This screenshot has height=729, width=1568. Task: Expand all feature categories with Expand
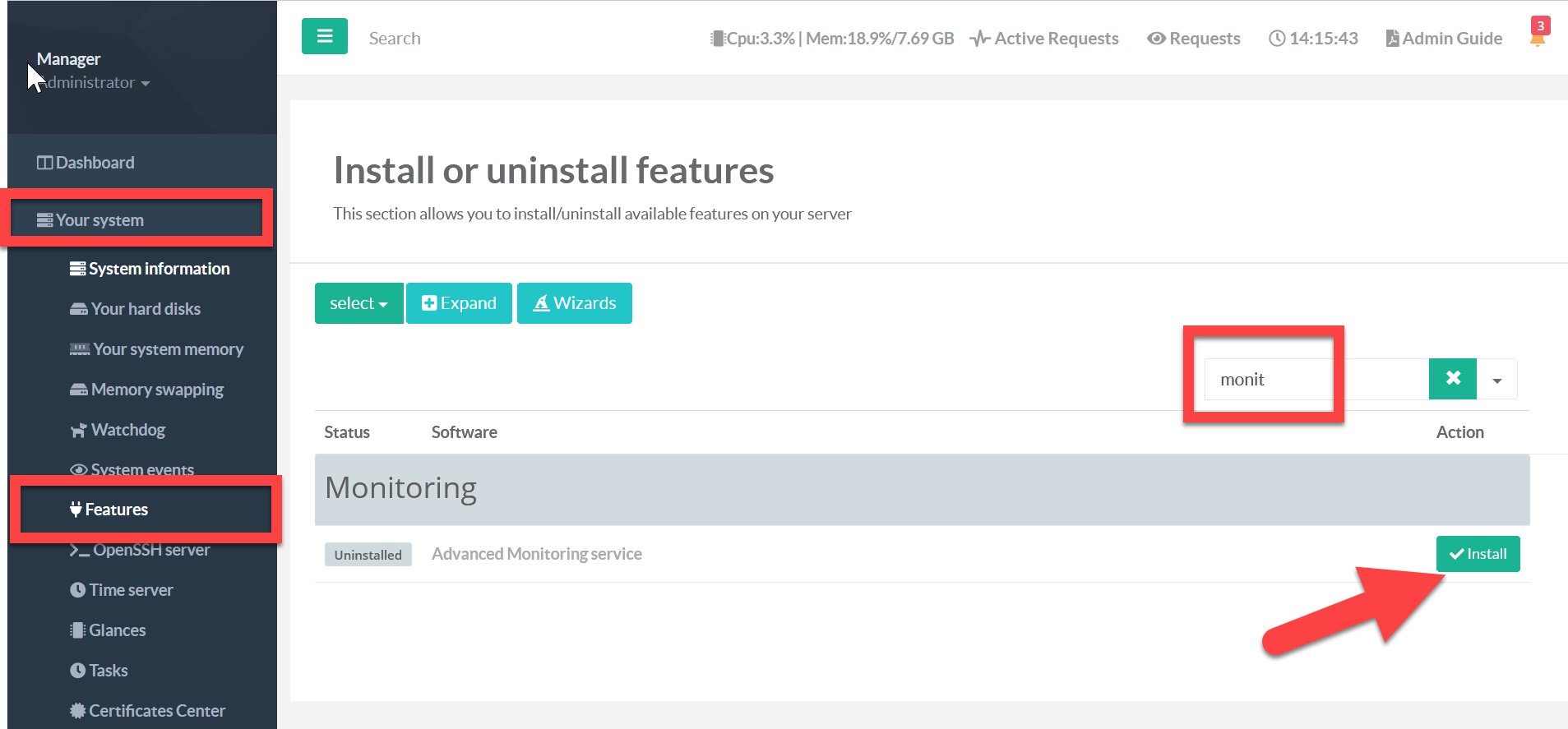point(459,303)
